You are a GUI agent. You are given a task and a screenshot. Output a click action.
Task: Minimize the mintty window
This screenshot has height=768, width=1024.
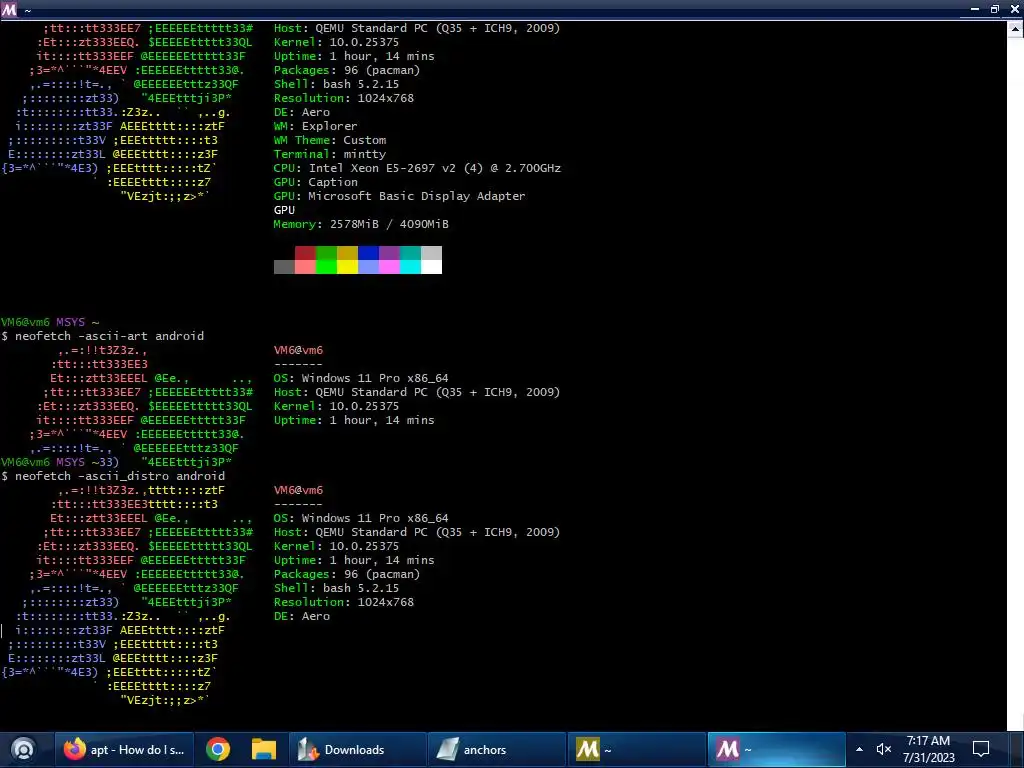click(974, 9)
